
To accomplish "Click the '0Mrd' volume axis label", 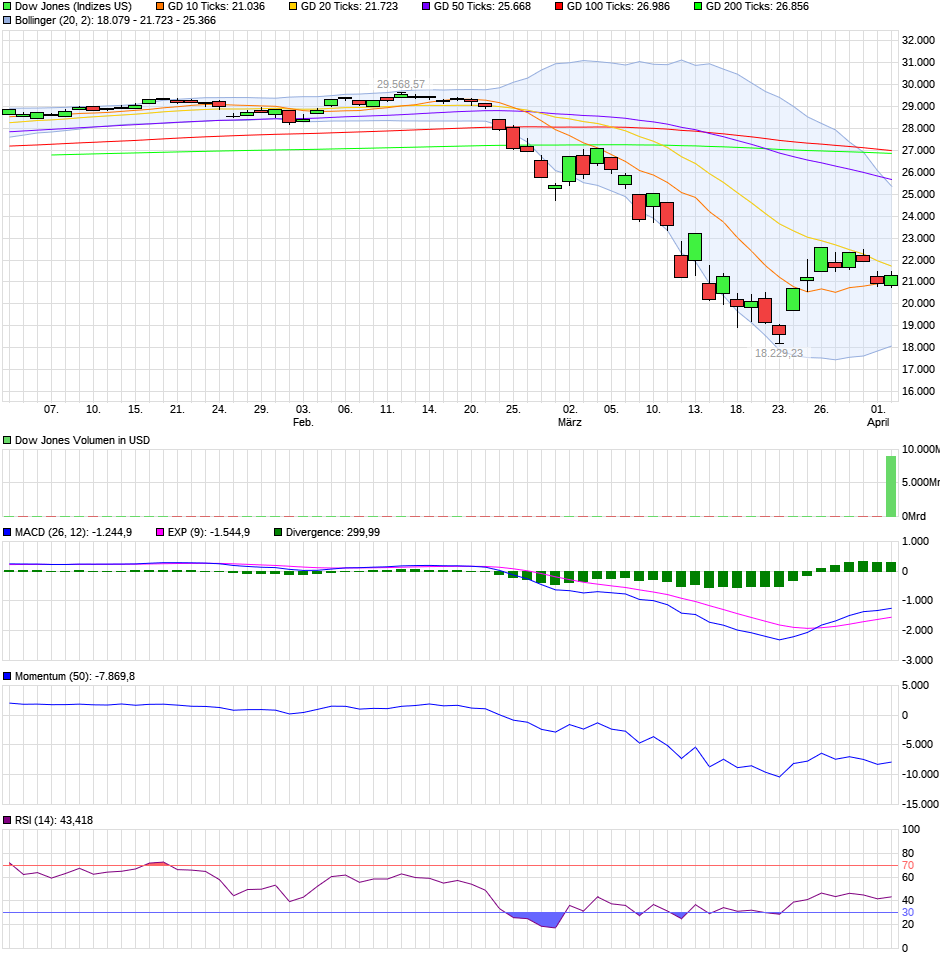I will tap(914, 516).
